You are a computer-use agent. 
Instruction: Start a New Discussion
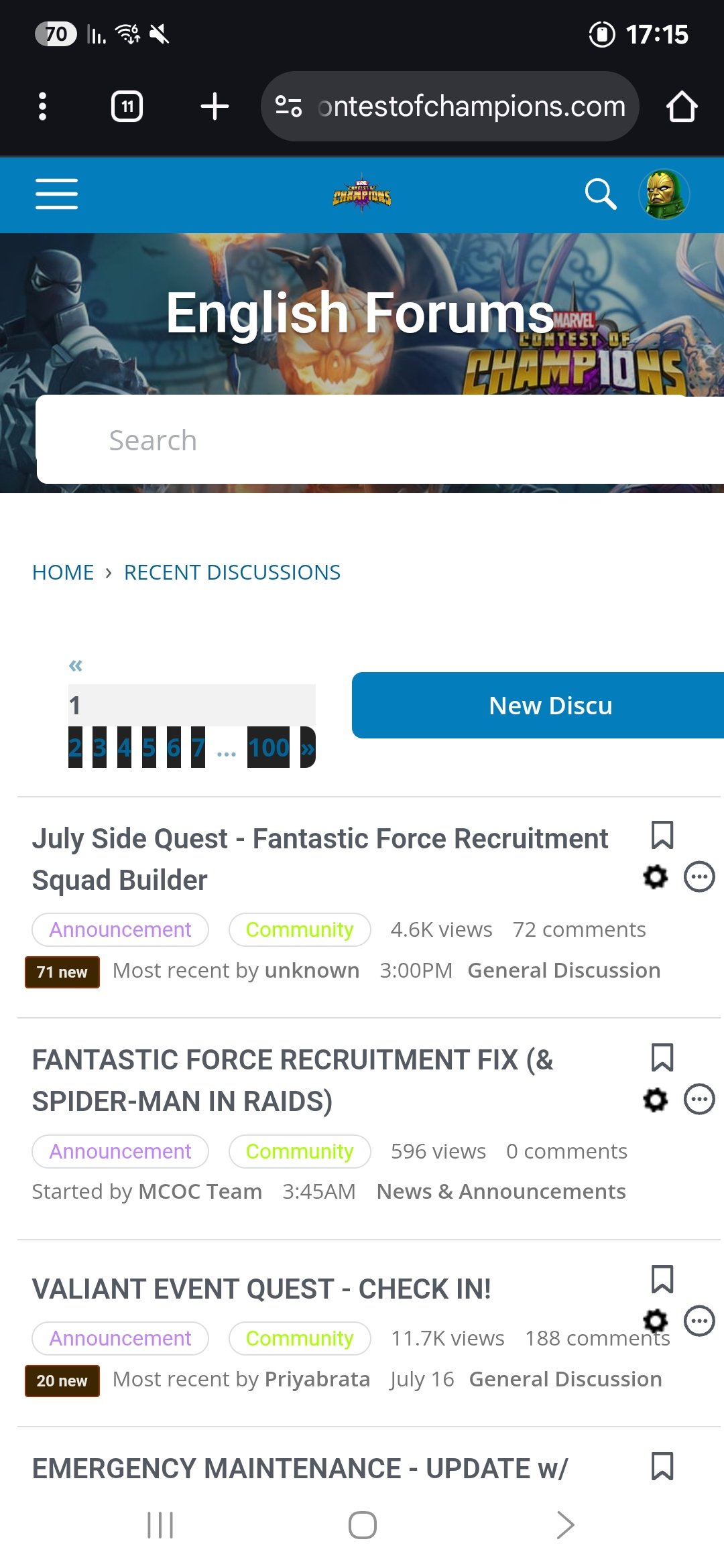coord(538,705)
